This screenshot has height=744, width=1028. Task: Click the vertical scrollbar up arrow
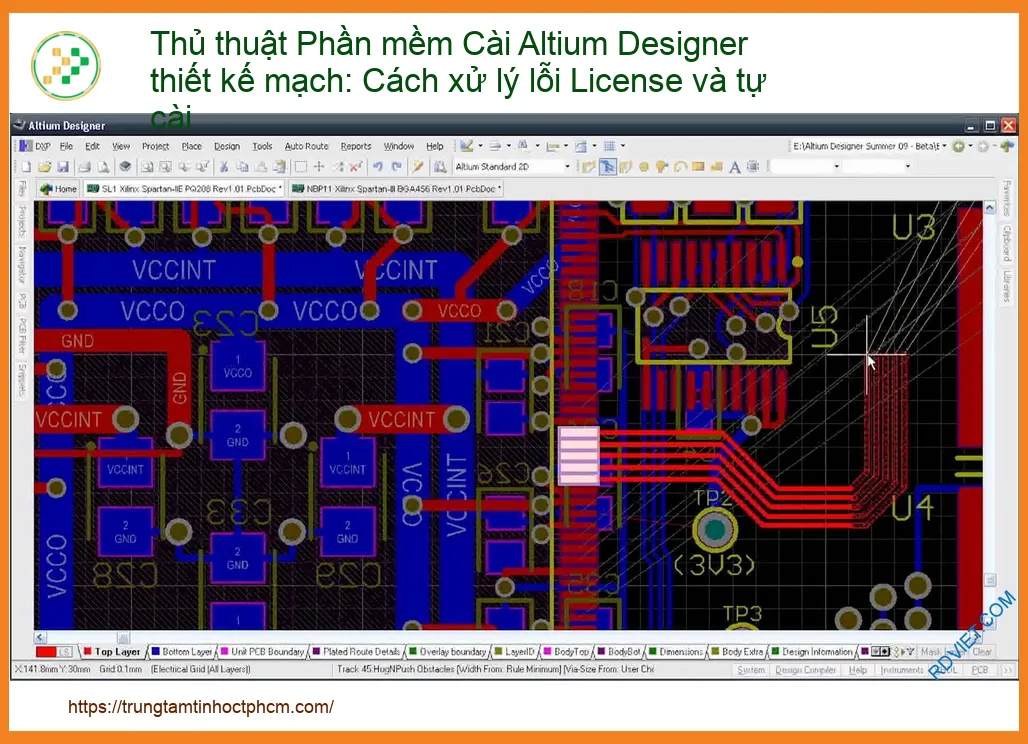989,208
